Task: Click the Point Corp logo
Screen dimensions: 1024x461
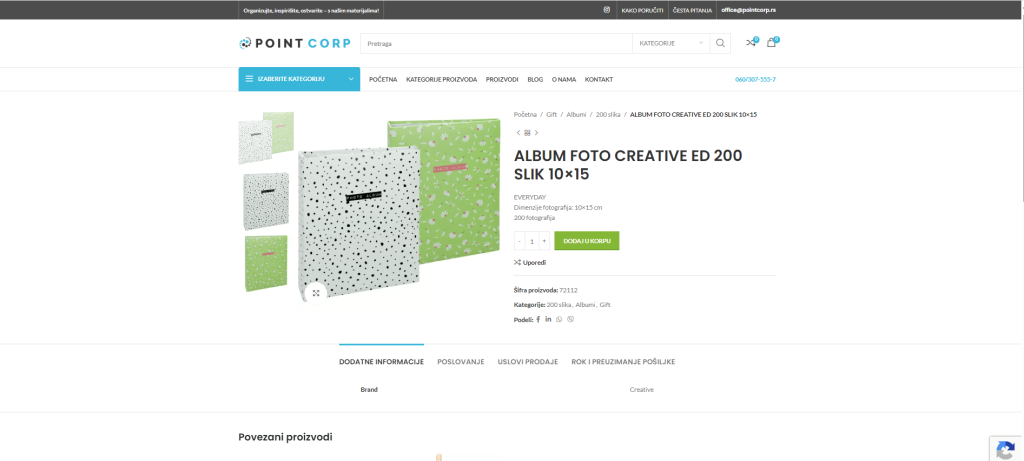Action: 295,43
